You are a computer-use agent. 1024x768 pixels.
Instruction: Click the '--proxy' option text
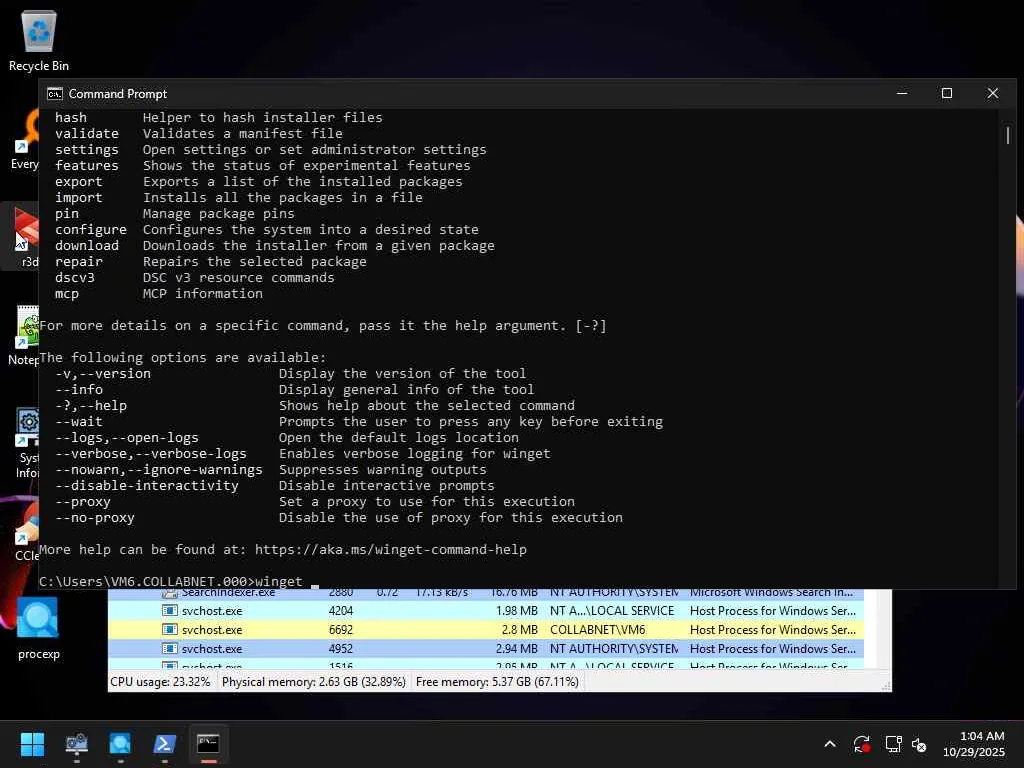coord(83,502)
